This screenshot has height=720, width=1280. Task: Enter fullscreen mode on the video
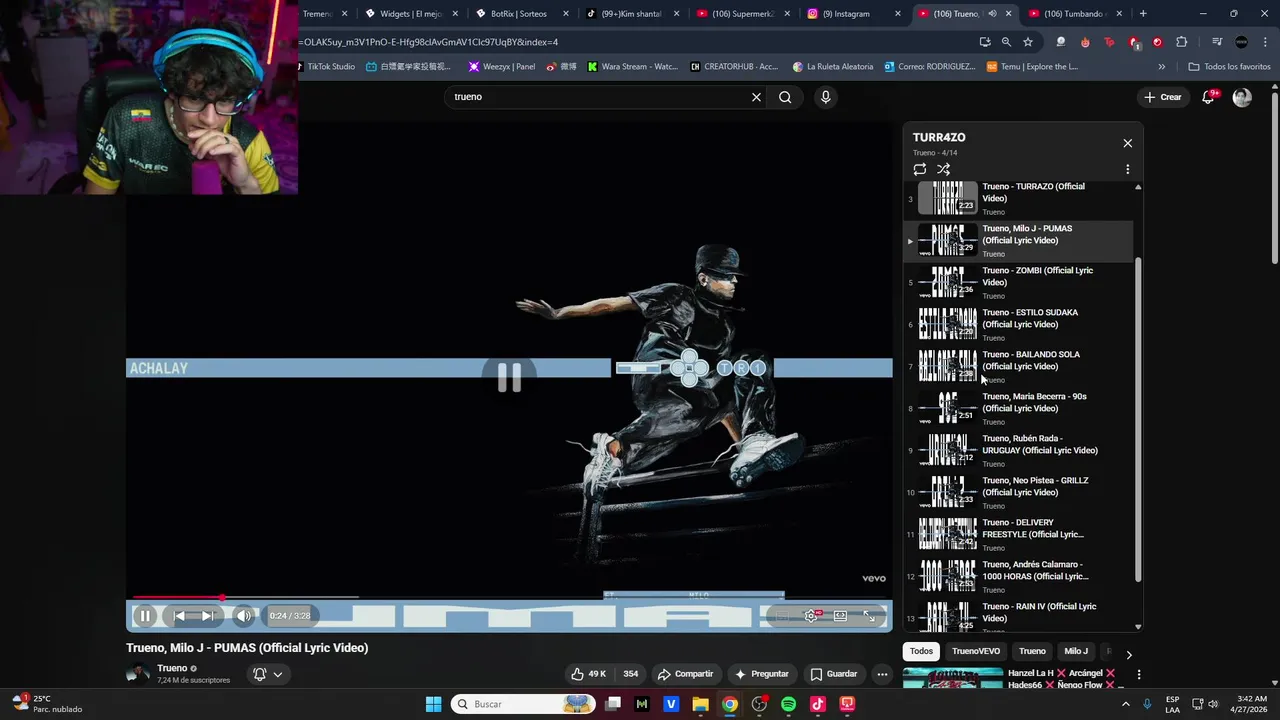pos(869,616)
